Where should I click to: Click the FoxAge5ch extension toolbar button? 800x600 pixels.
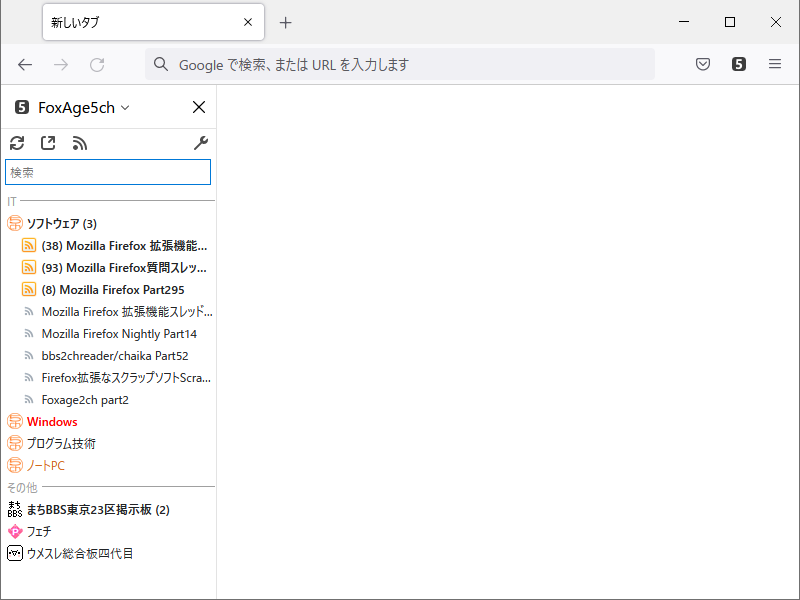coord(739,64)
